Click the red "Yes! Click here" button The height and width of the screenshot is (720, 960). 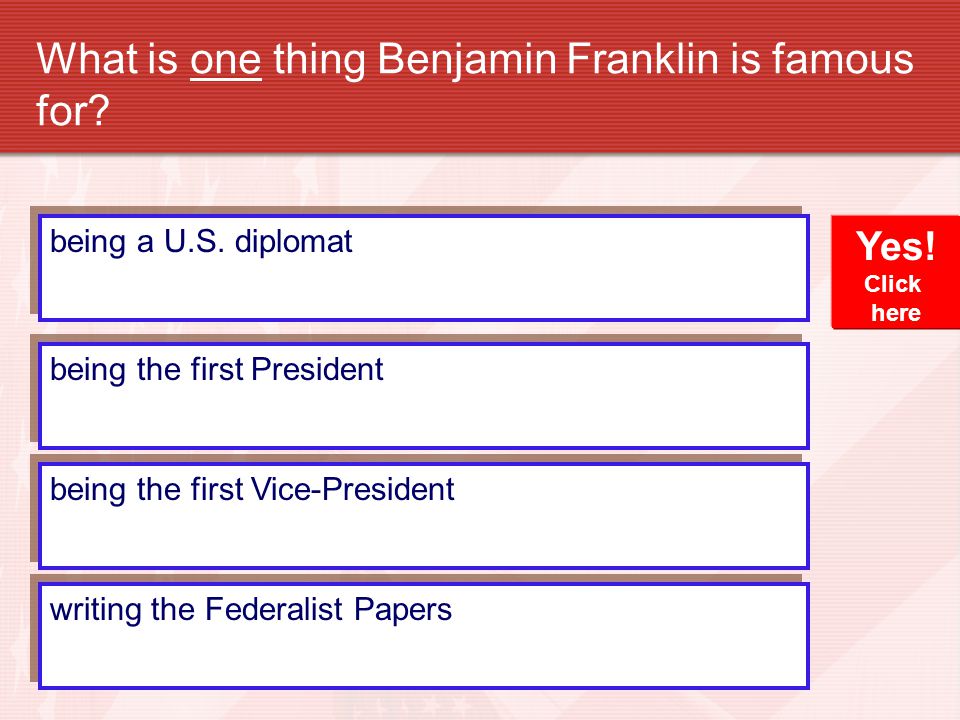click(895, 272)
